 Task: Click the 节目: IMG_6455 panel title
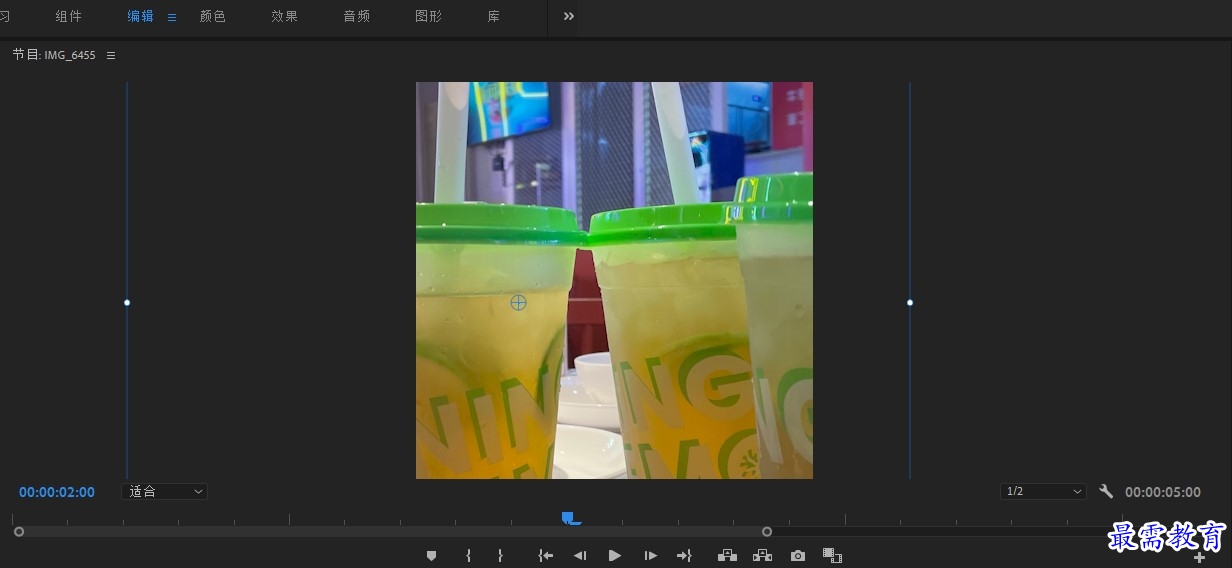click(x=54, y=55)
